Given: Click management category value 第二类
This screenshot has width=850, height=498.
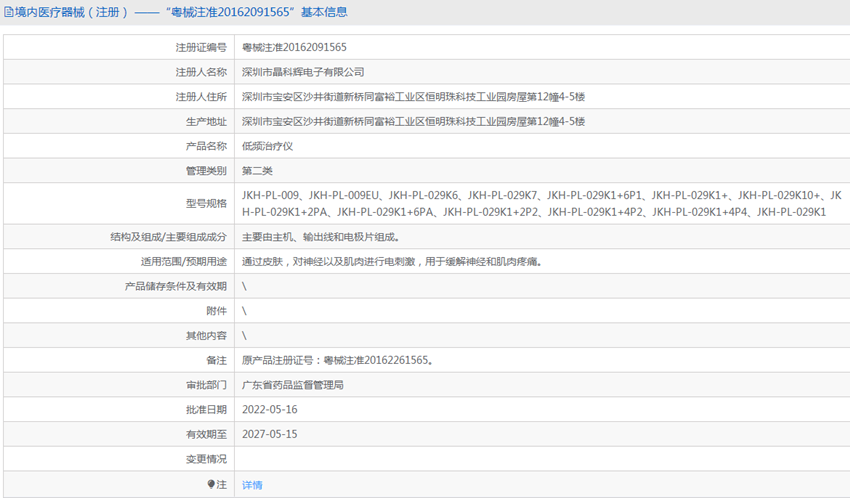Looking at the screenshot, I should 257,171.
